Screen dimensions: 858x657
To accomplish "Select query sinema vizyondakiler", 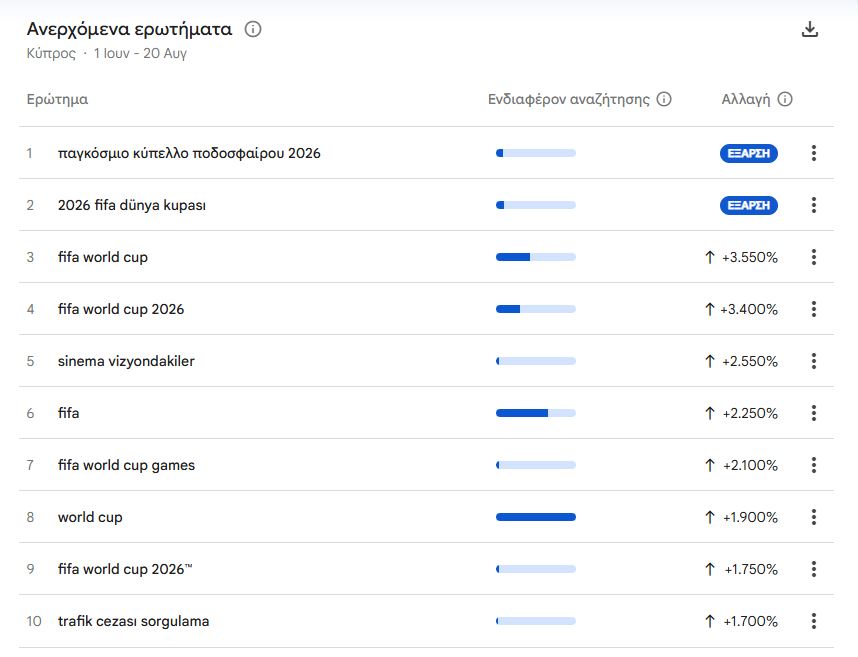I will (x=126, y=361).
